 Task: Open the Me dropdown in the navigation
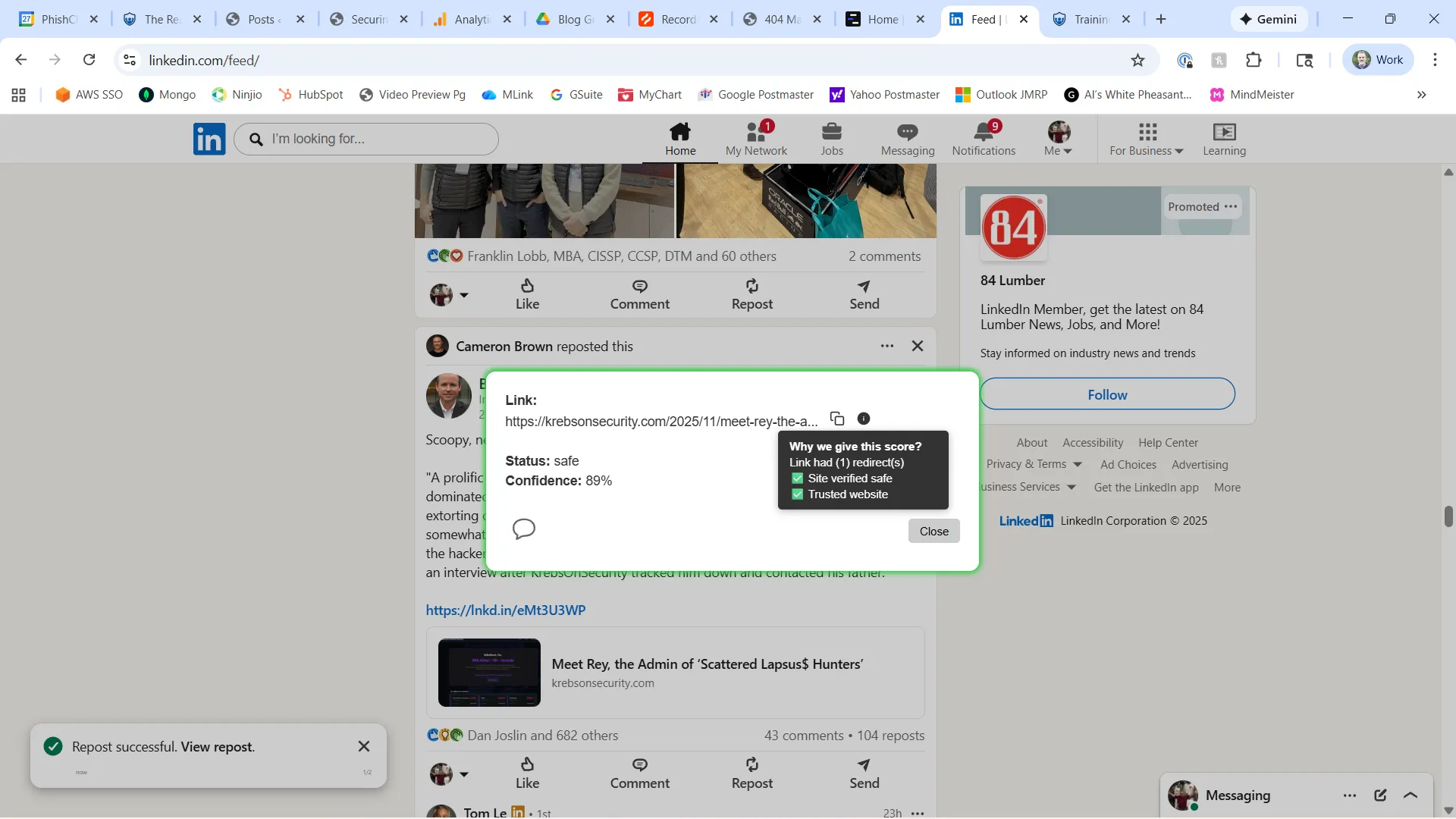pos(1059,138)
